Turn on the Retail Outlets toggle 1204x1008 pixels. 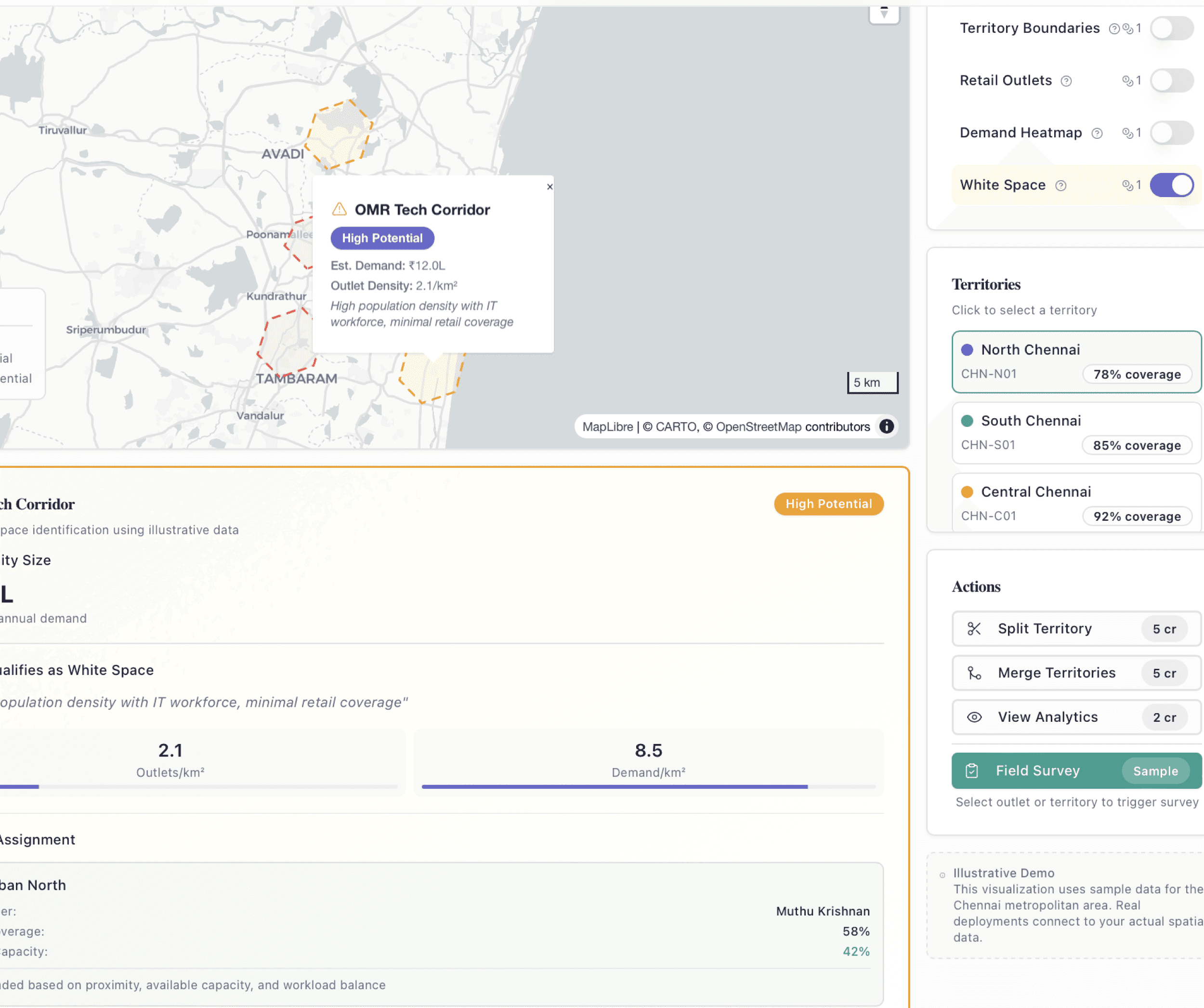tap(1171, 80)
